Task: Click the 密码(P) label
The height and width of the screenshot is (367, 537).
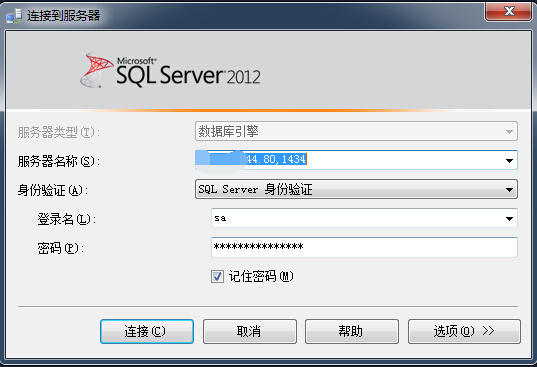Action: (61, 248)
